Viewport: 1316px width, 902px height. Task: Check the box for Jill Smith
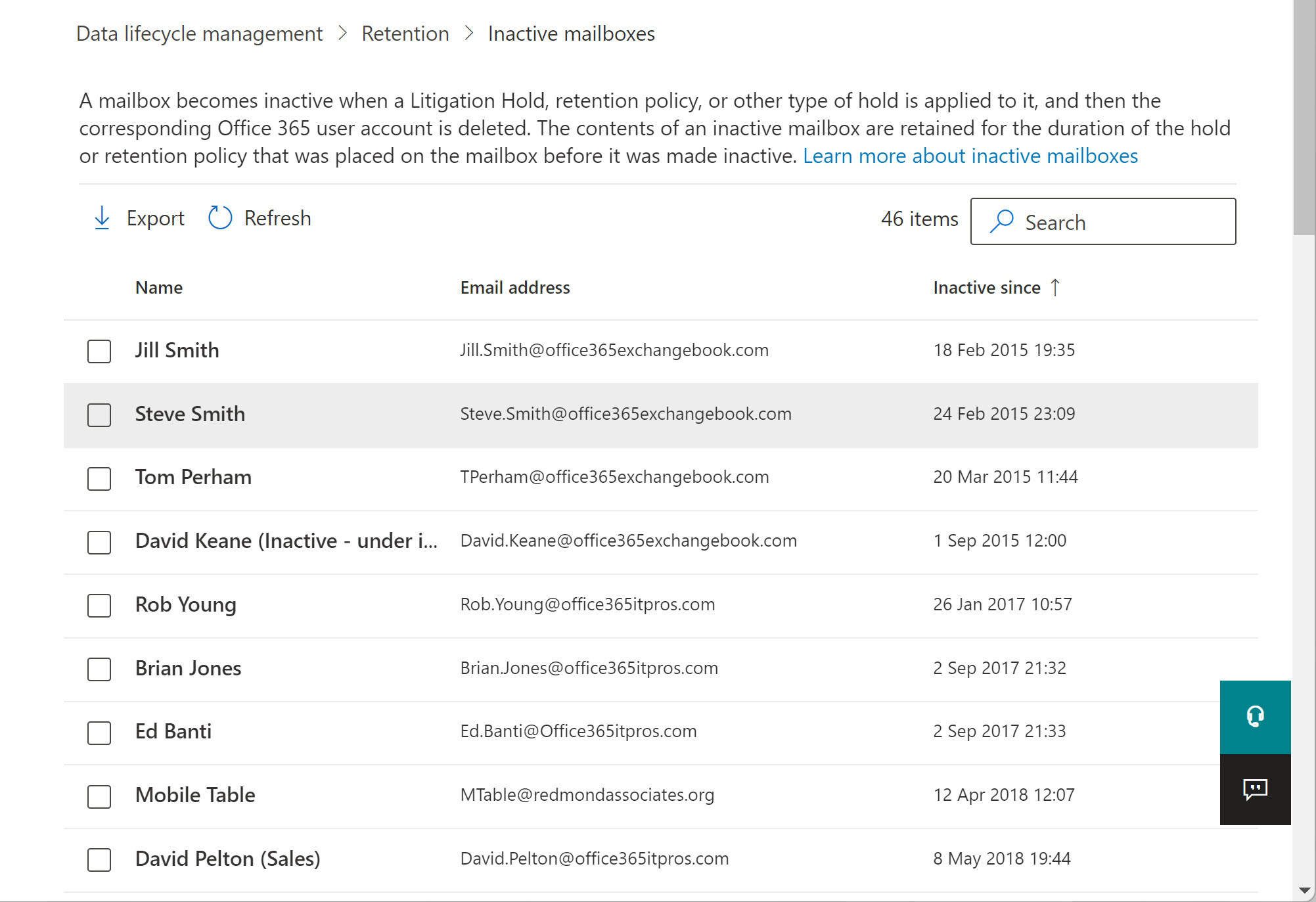99,351
